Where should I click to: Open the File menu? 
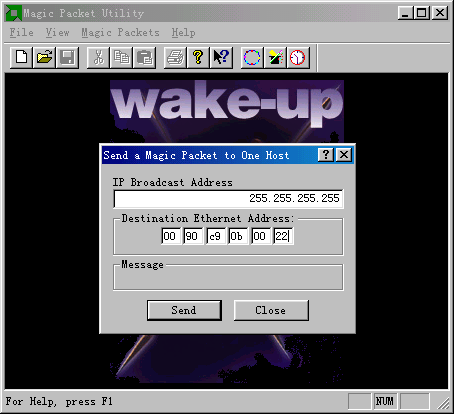(21, 32)
